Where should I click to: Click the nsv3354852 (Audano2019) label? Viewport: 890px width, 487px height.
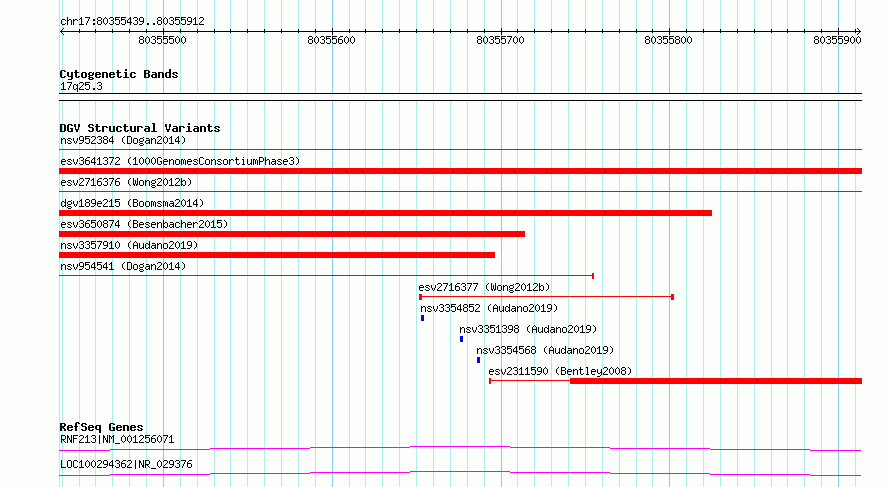pyautogui.click(x=489, y=308)
